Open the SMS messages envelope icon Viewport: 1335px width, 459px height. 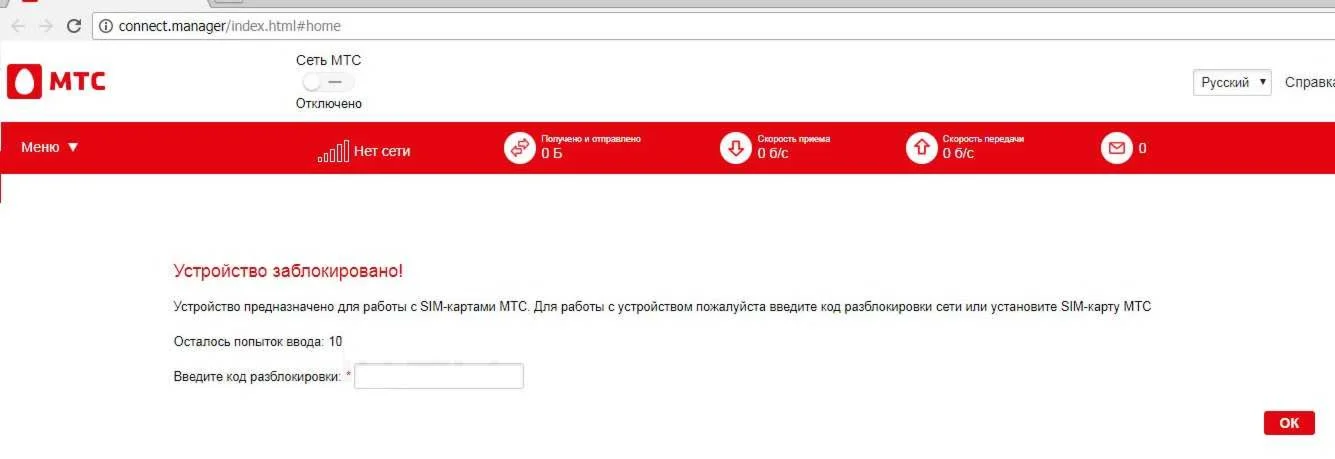click(1116, 148)
